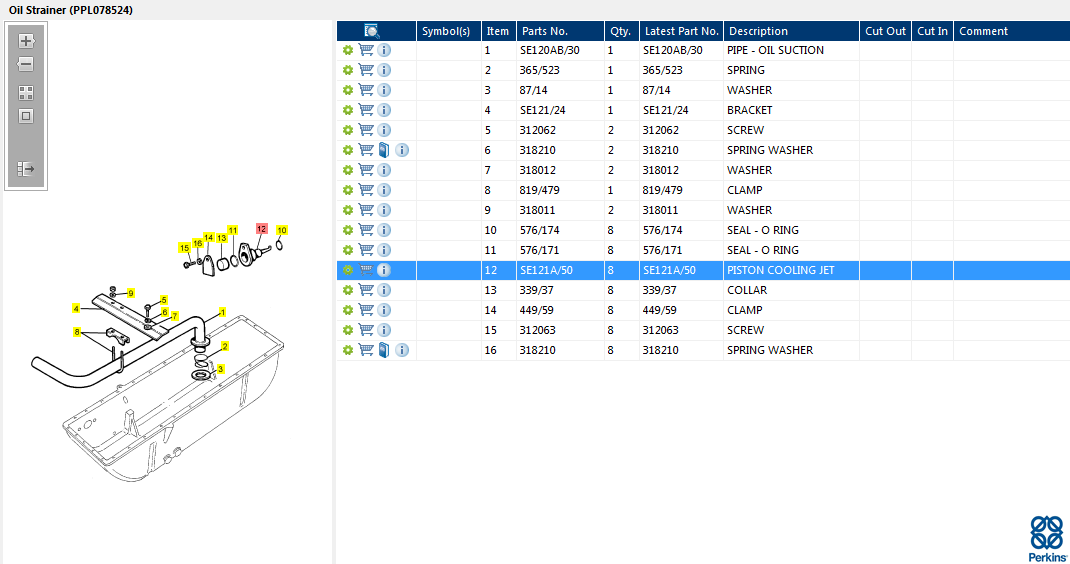Click description BRACKET
The width and height of the screenshot is (1070, 564).
749,110
